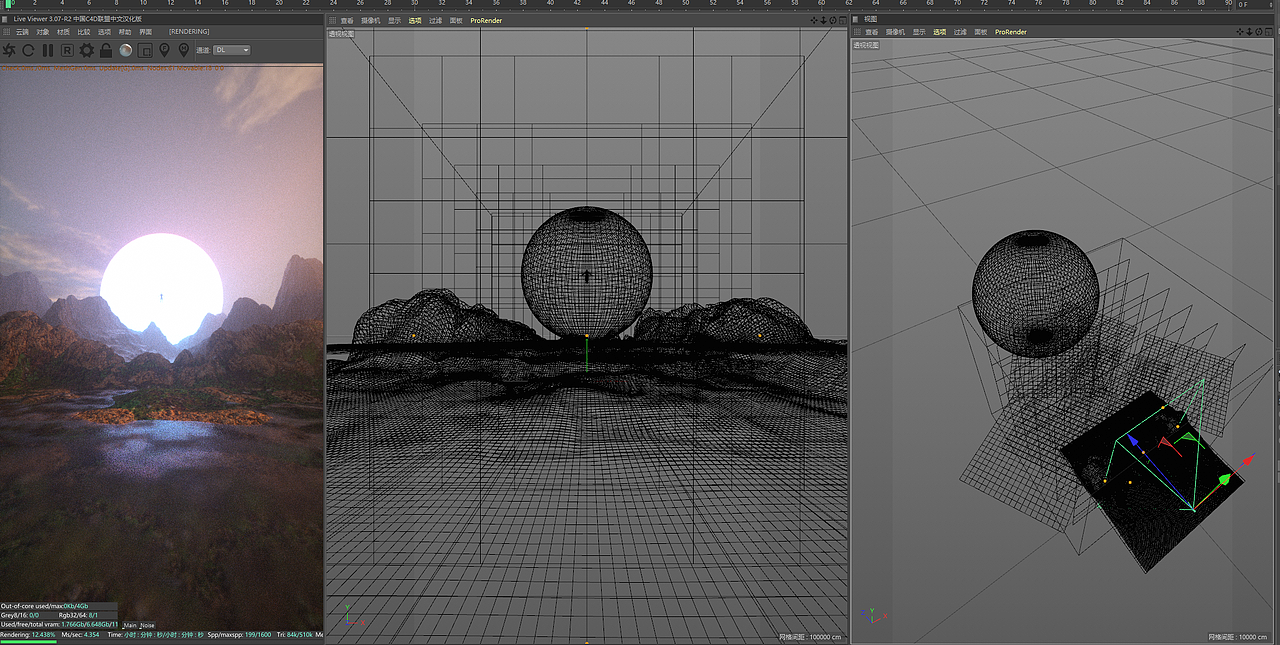This screenshot has height=645, width=1280.
Task: Open 摄像机 menu in center viewport
Action: coord(370,20)
